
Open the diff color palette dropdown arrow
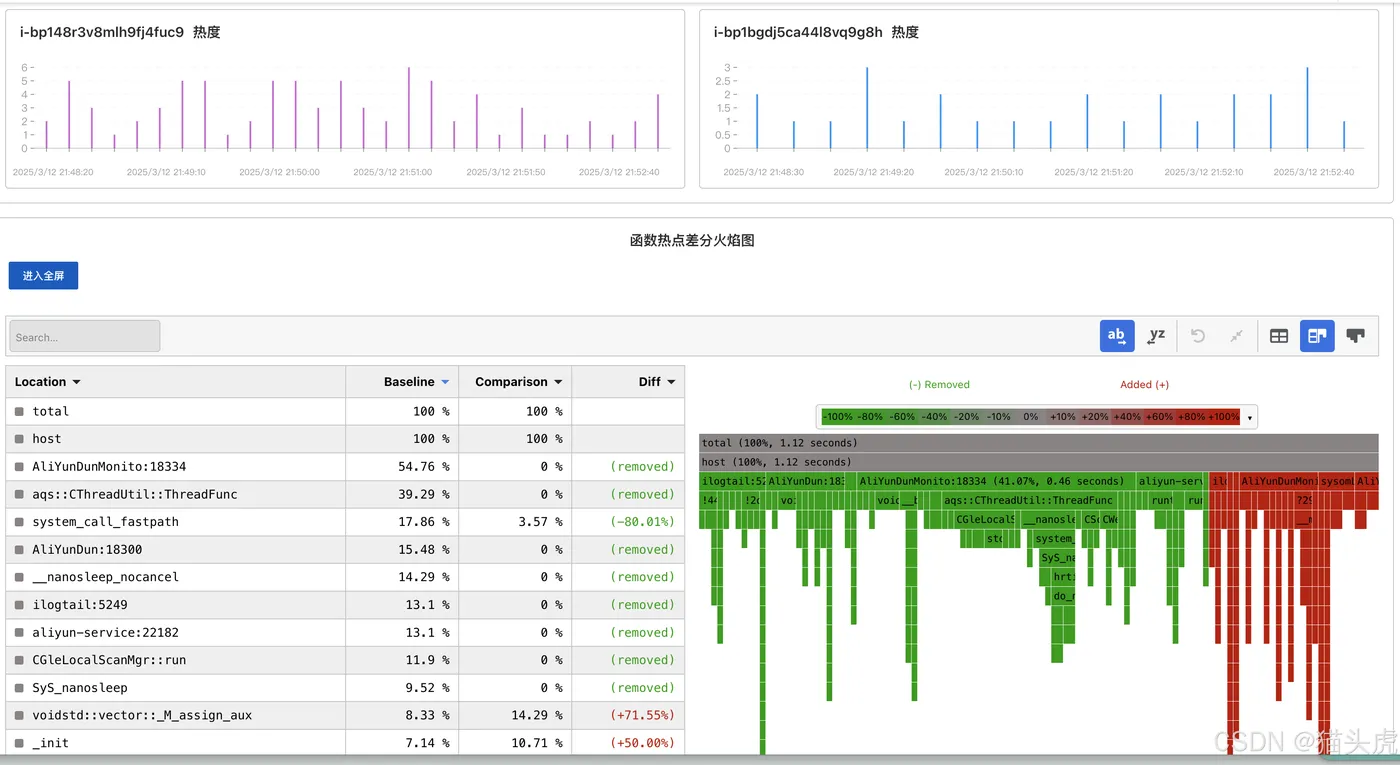1249,417
